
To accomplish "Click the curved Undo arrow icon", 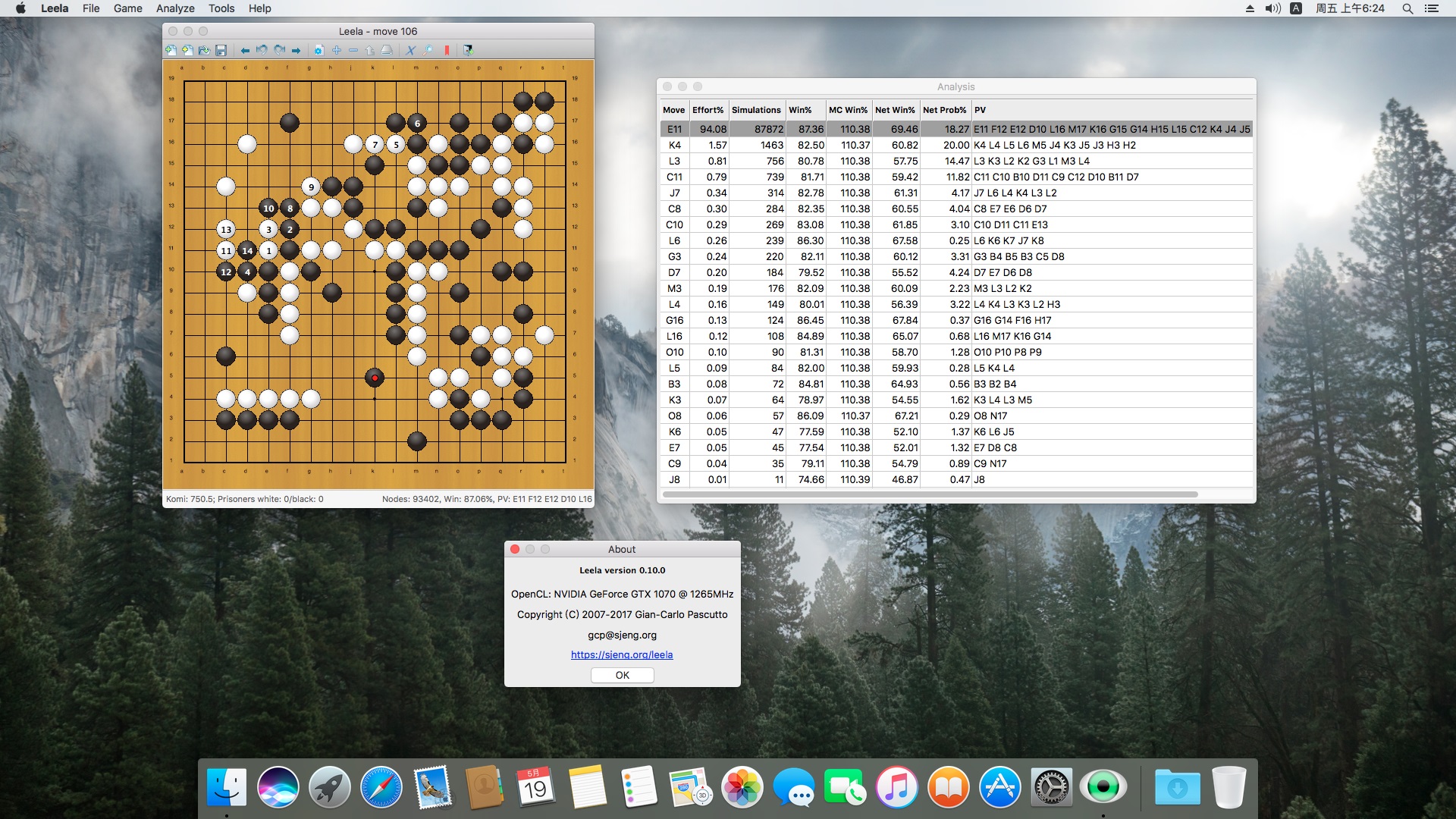I will pyautogui.click(x=262, y=50).
